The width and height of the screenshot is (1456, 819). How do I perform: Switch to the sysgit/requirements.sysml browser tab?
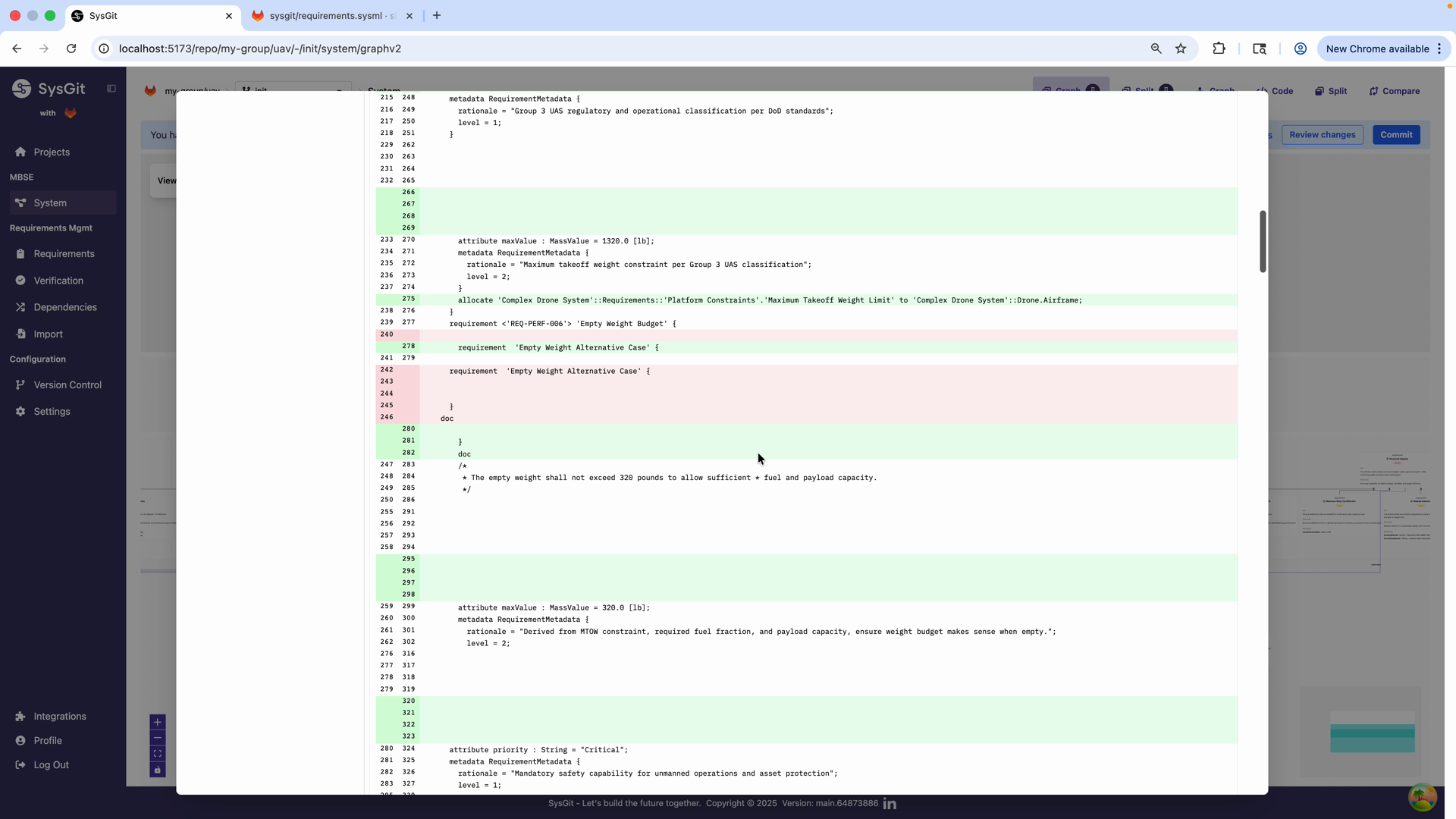coord(326,15)
